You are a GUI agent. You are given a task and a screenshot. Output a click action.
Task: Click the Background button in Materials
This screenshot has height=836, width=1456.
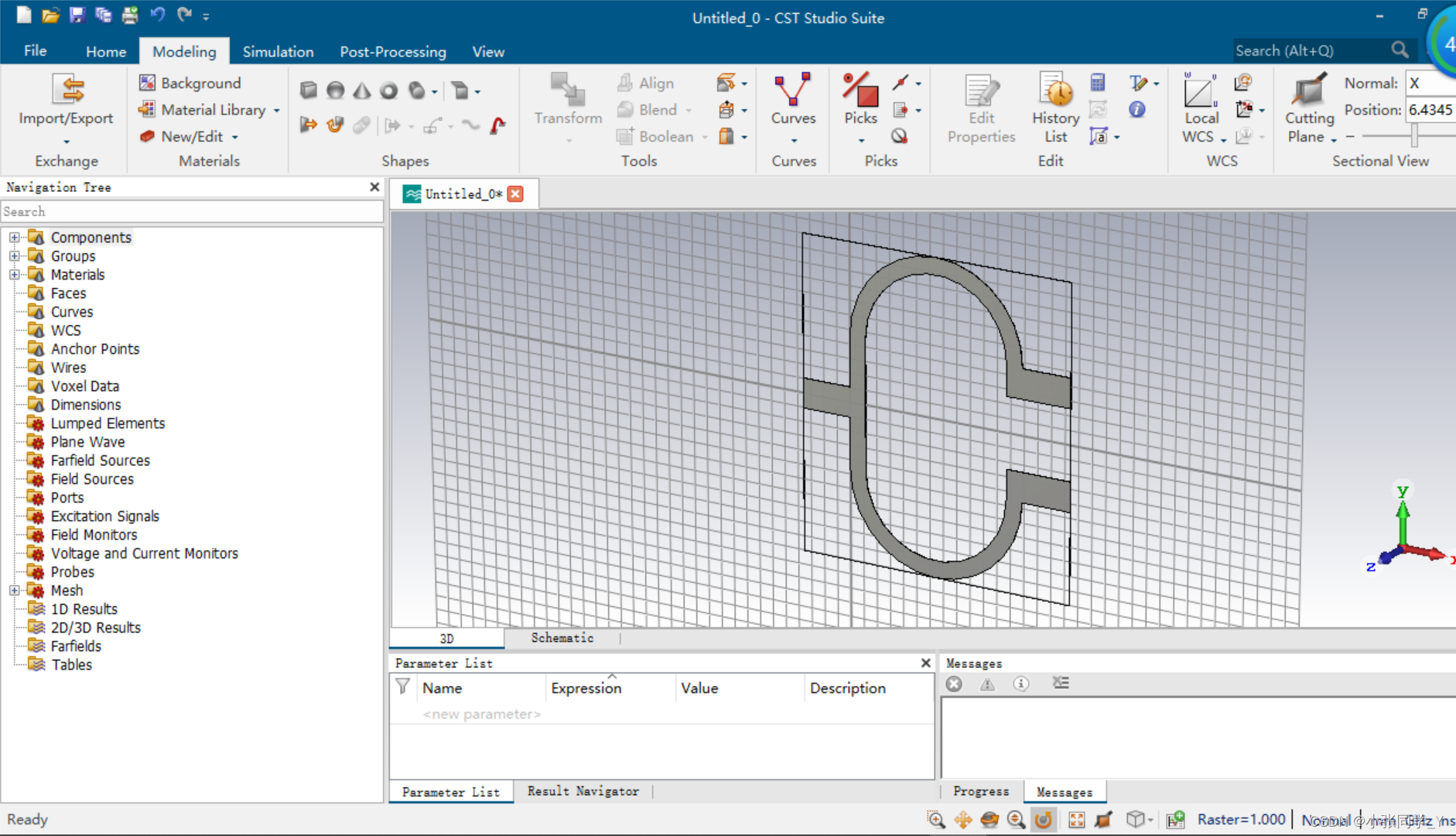[190, 83]
